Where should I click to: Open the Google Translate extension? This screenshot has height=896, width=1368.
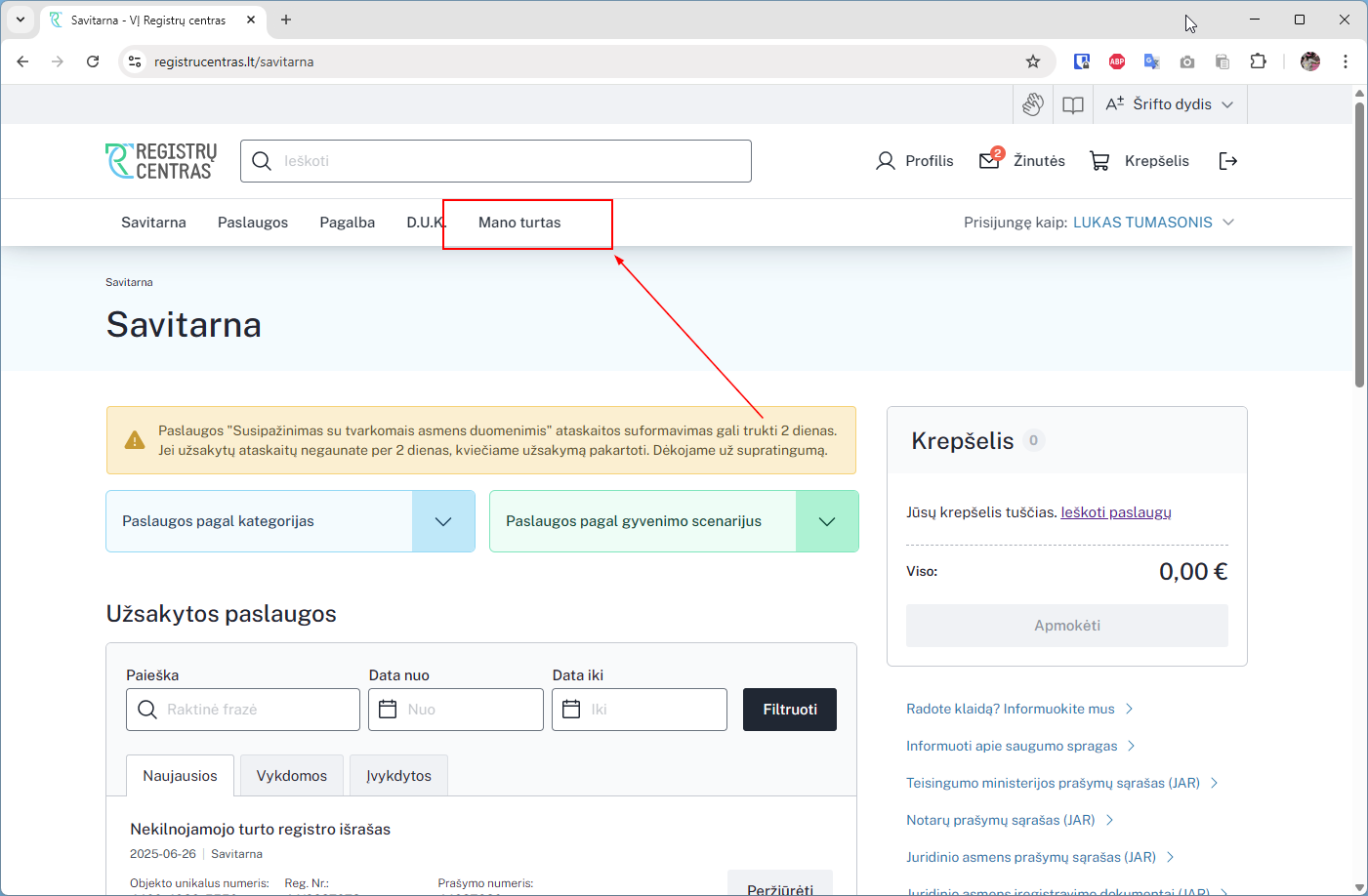click(1152, 61)
